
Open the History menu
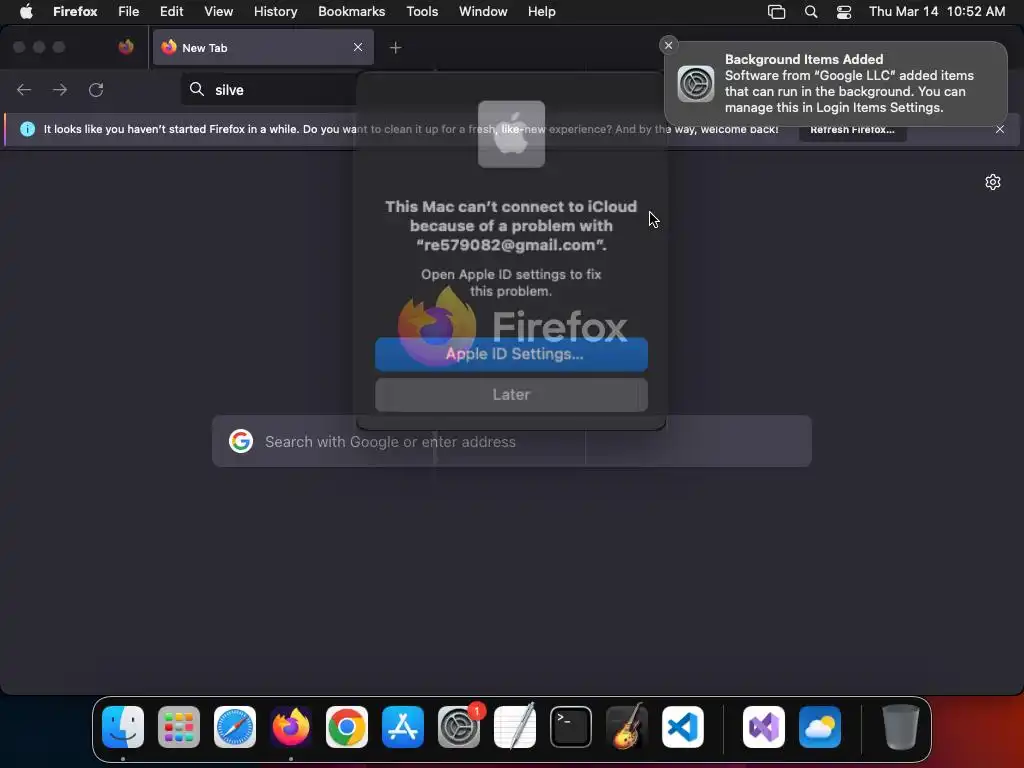pyautogui.click(x=276, y=12)
